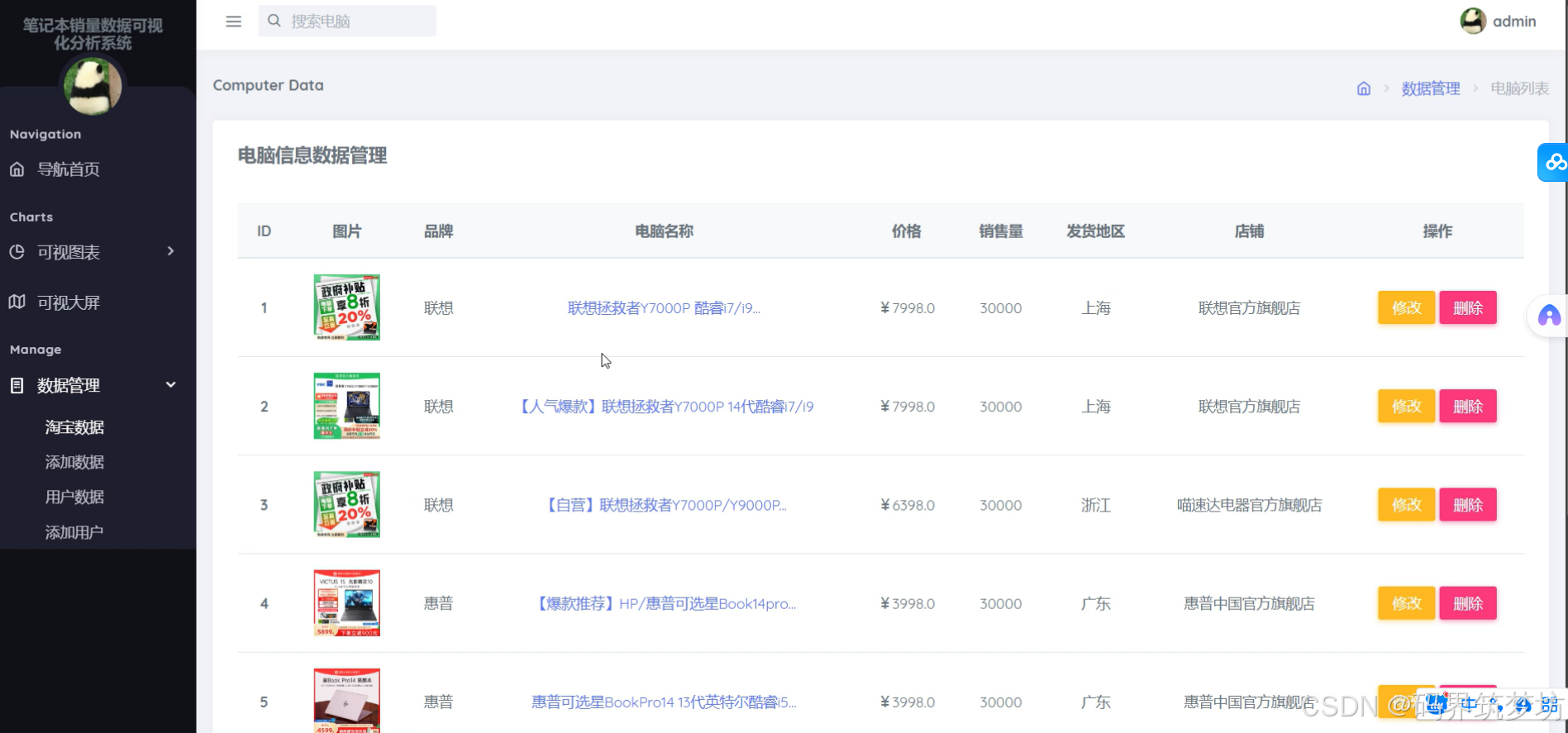Open link 联想拯救者Y7000P 酷睿i7/i9...
Image resolution: width=1568 pixels, height=733 pixels.
coord(664,308)
